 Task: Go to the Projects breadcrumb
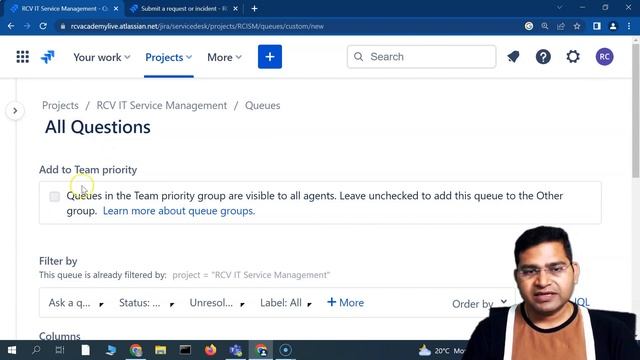60,105
